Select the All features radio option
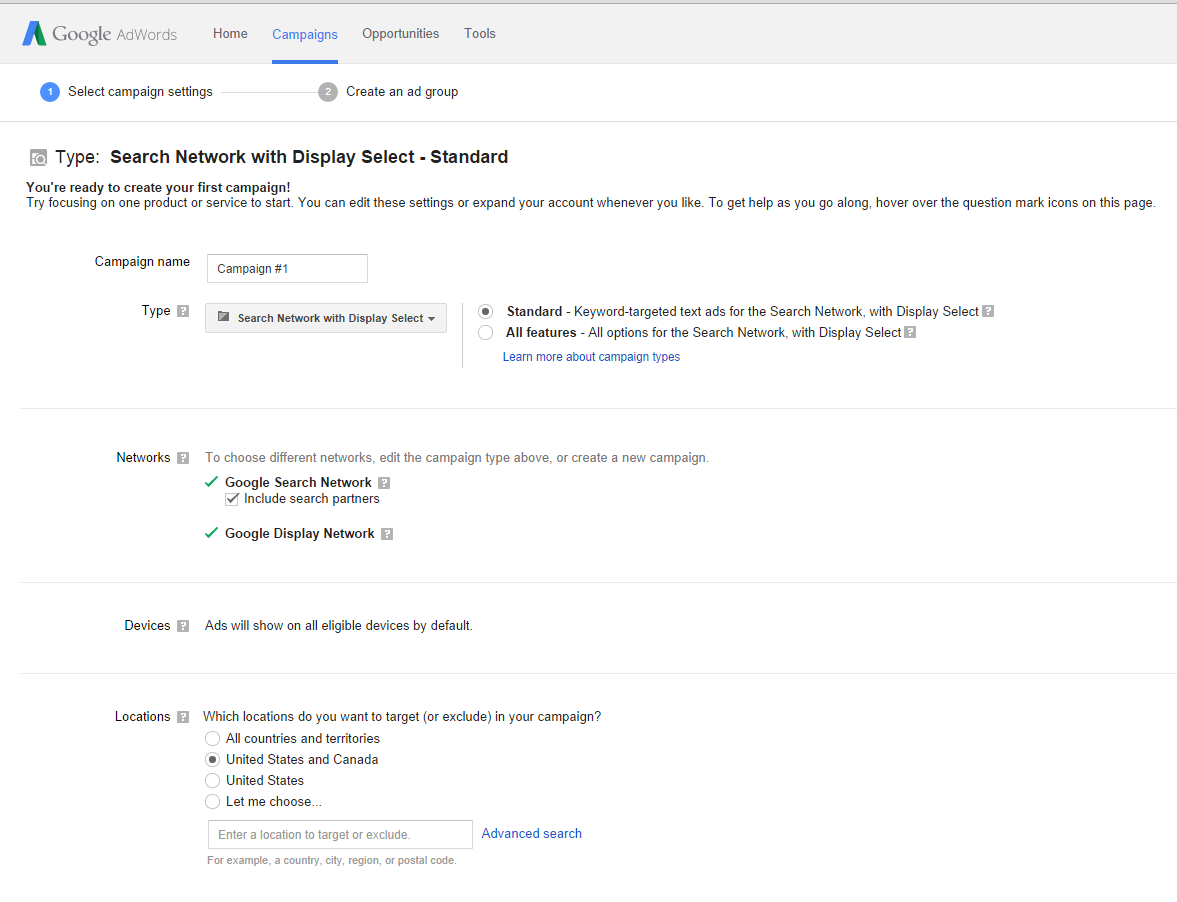Viewport: 1177px width, 902px height. click(x=486, y=332)
